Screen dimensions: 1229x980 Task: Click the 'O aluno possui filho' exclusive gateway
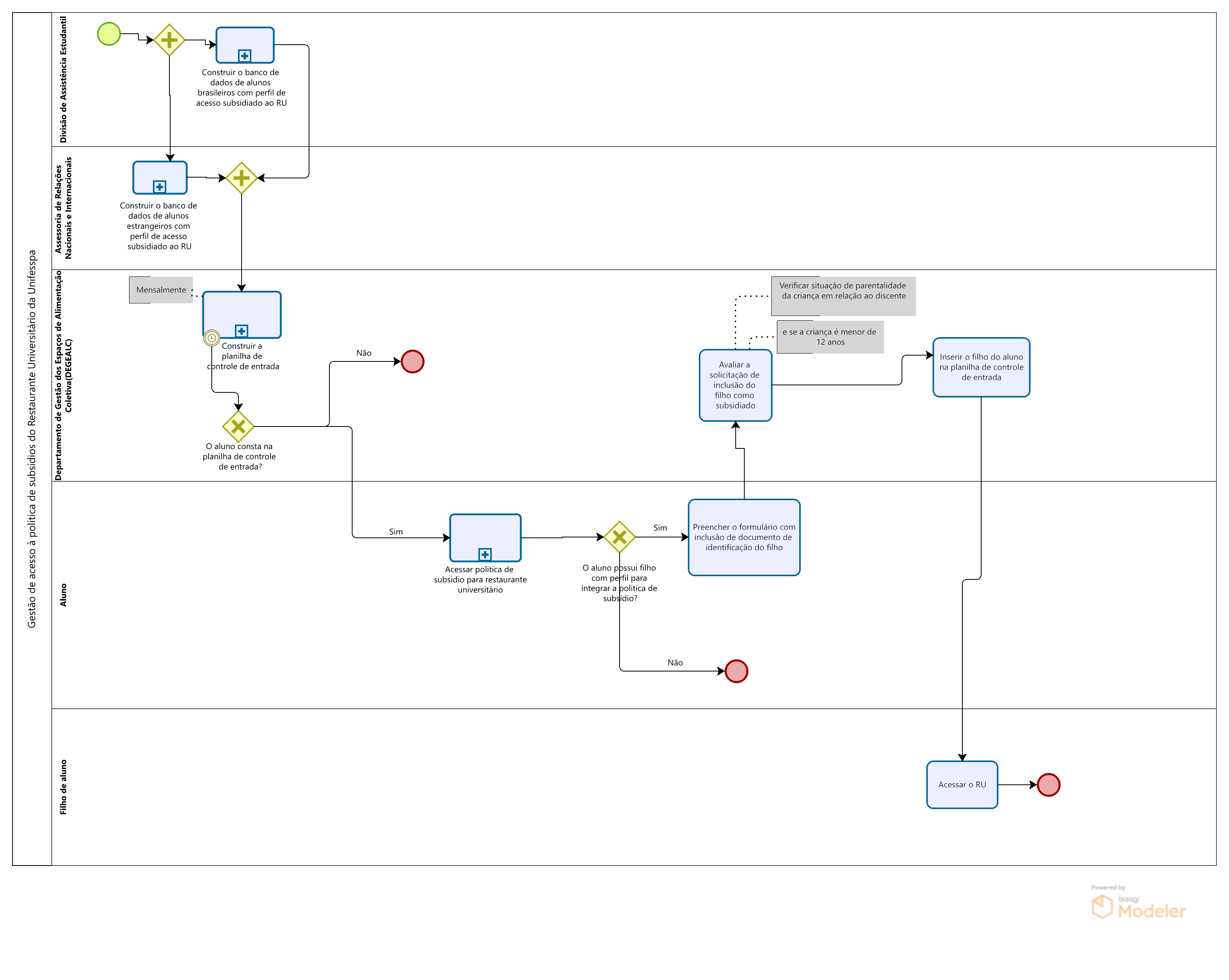click(620, 537)
